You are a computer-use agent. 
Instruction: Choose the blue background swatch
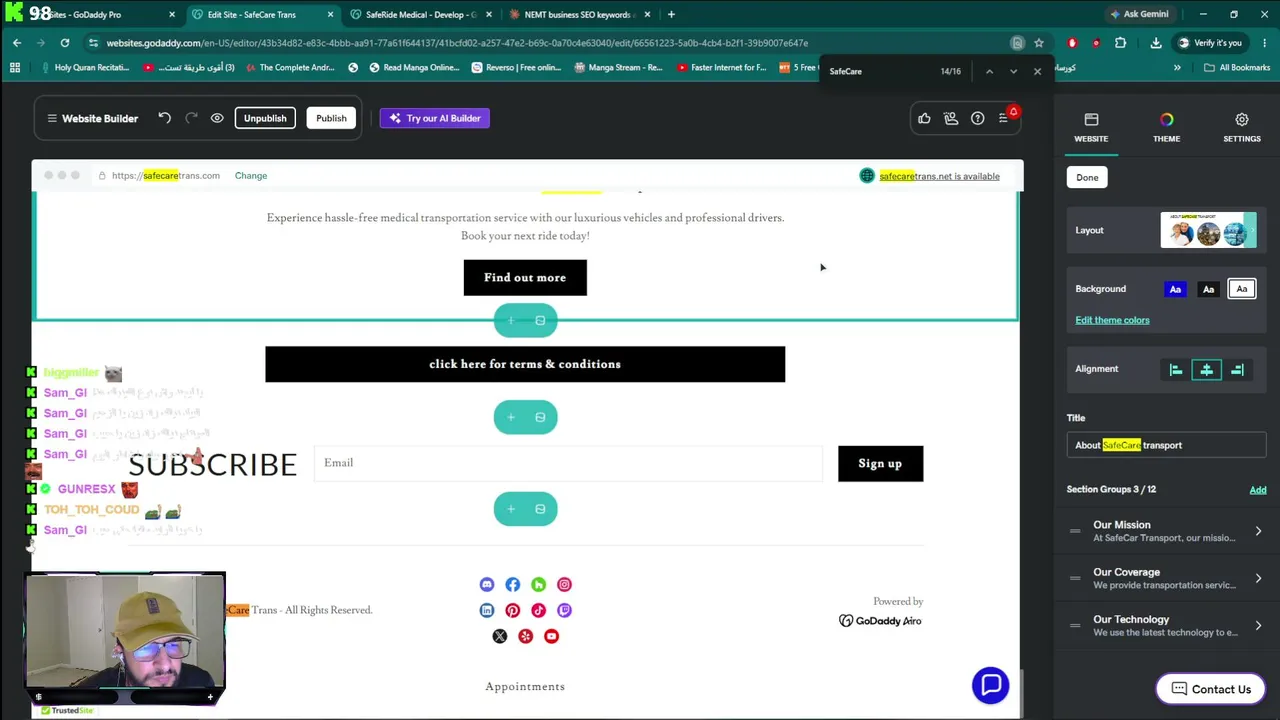click(1175, 289)
